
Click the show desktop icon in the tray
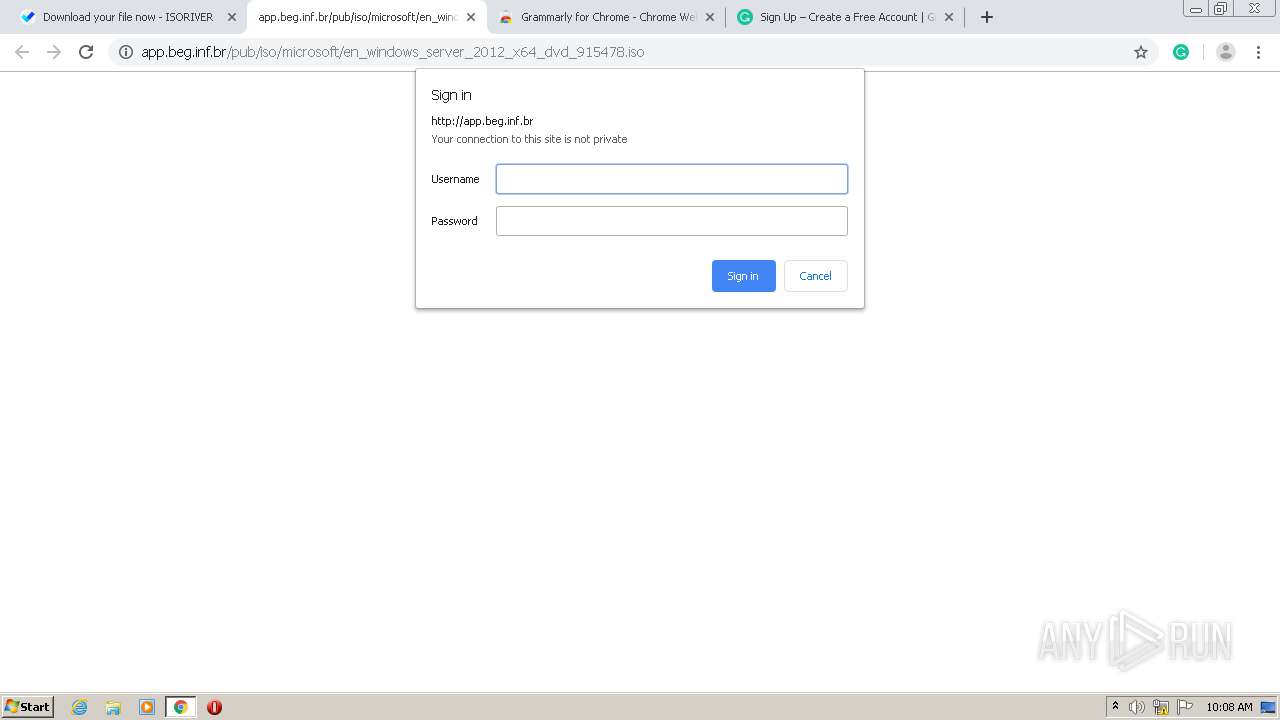[x=1269, y=707]
